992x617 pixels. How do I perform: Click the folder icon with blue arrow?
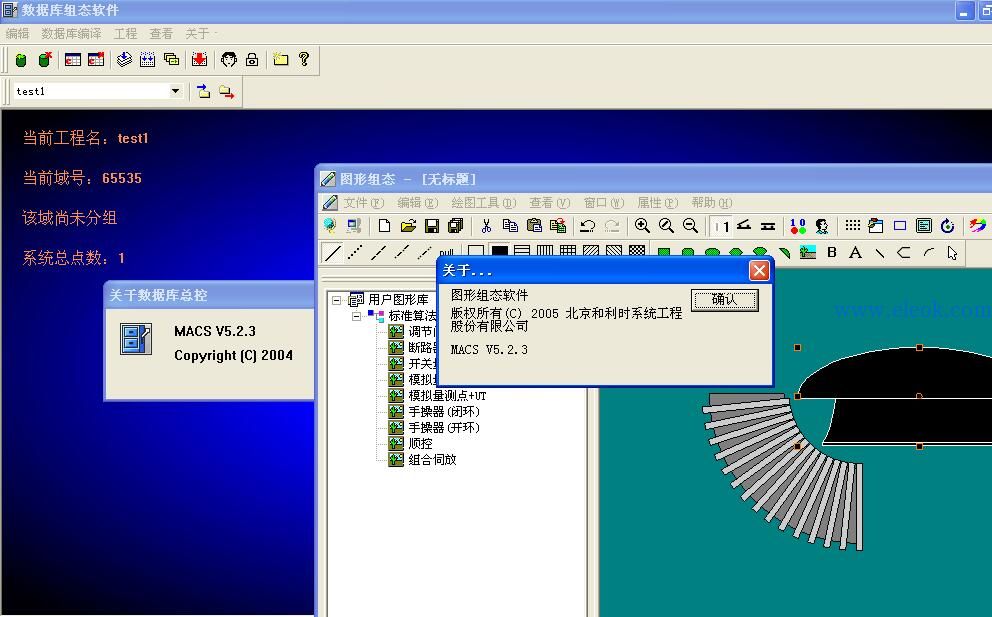point(203,92)
